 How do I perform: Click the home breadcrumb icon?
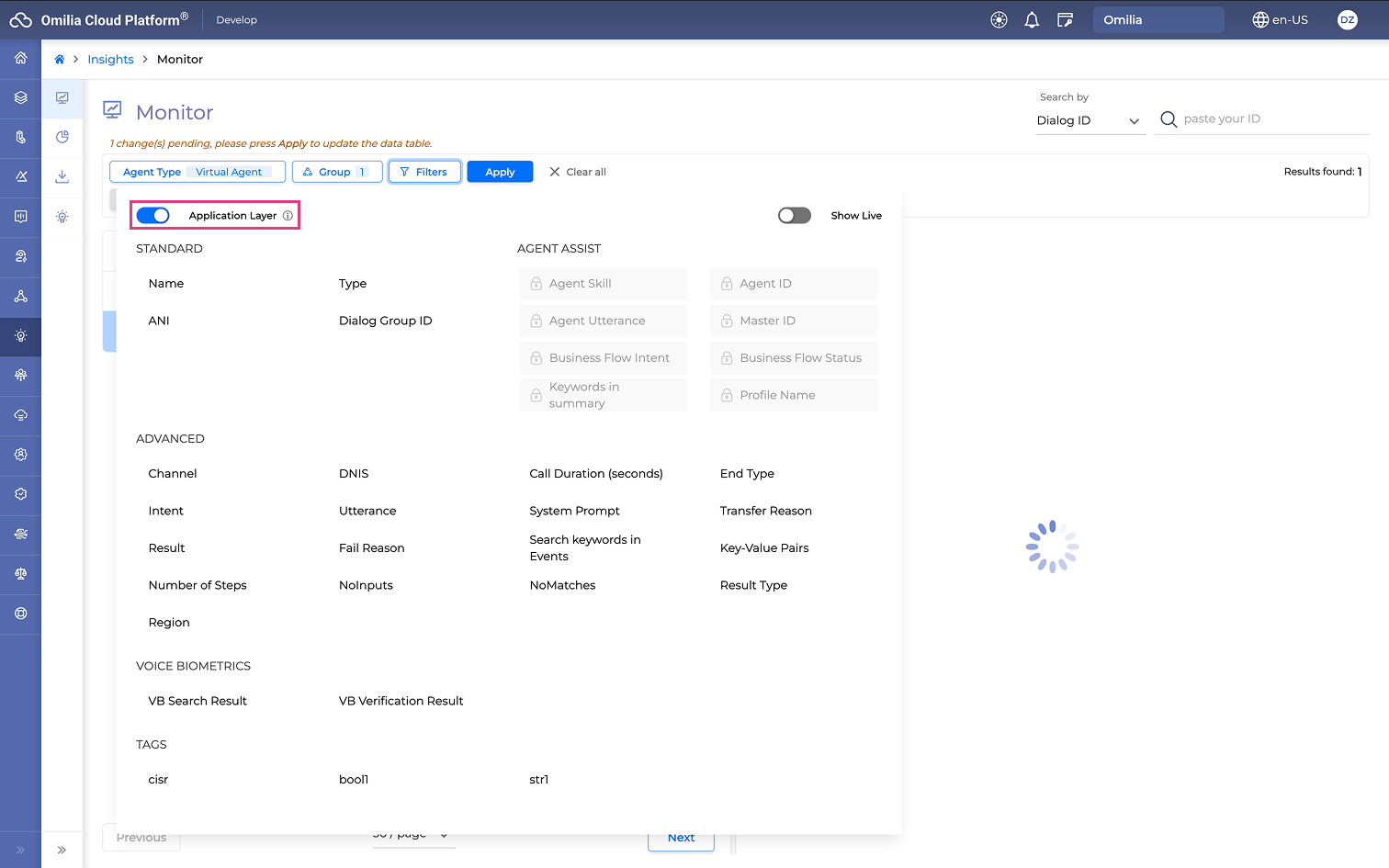(60, 60)
